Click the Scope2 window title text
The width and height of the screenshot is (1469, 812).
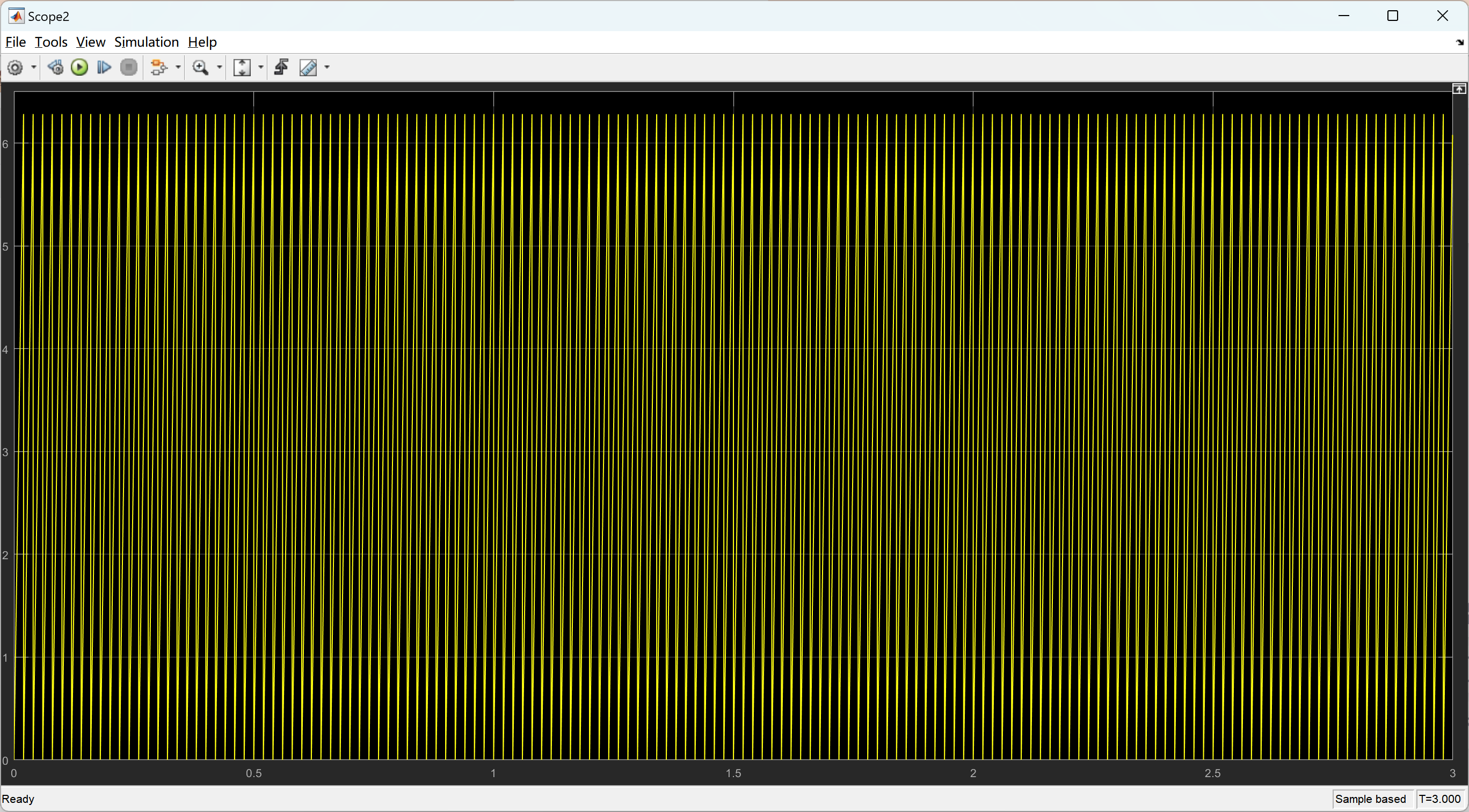click(49, 17)
